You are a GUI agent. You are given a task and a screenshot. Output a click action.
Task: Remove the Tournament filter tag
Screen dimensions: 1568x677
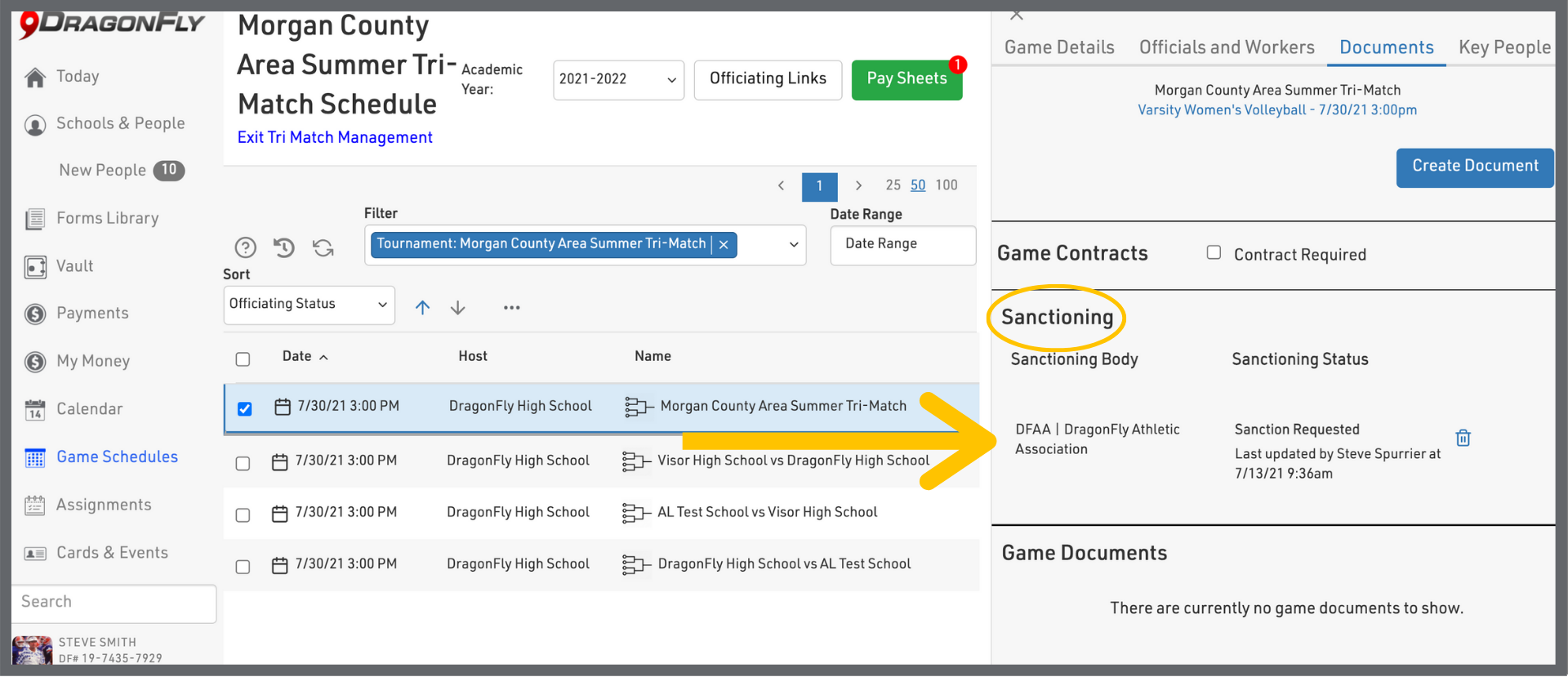coord(724,245)
